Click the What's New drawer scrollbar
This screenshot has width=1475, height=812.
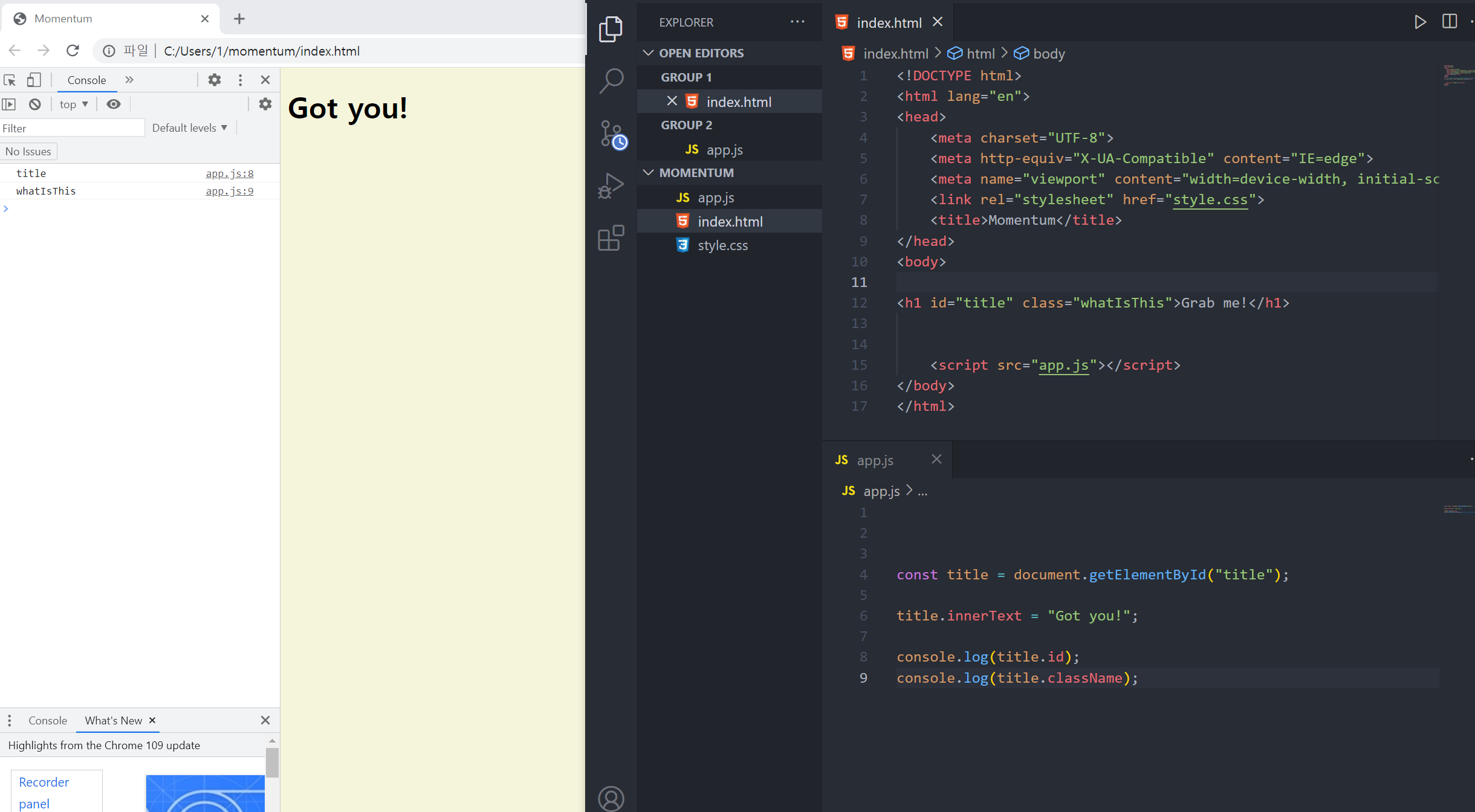pos(272,762)
